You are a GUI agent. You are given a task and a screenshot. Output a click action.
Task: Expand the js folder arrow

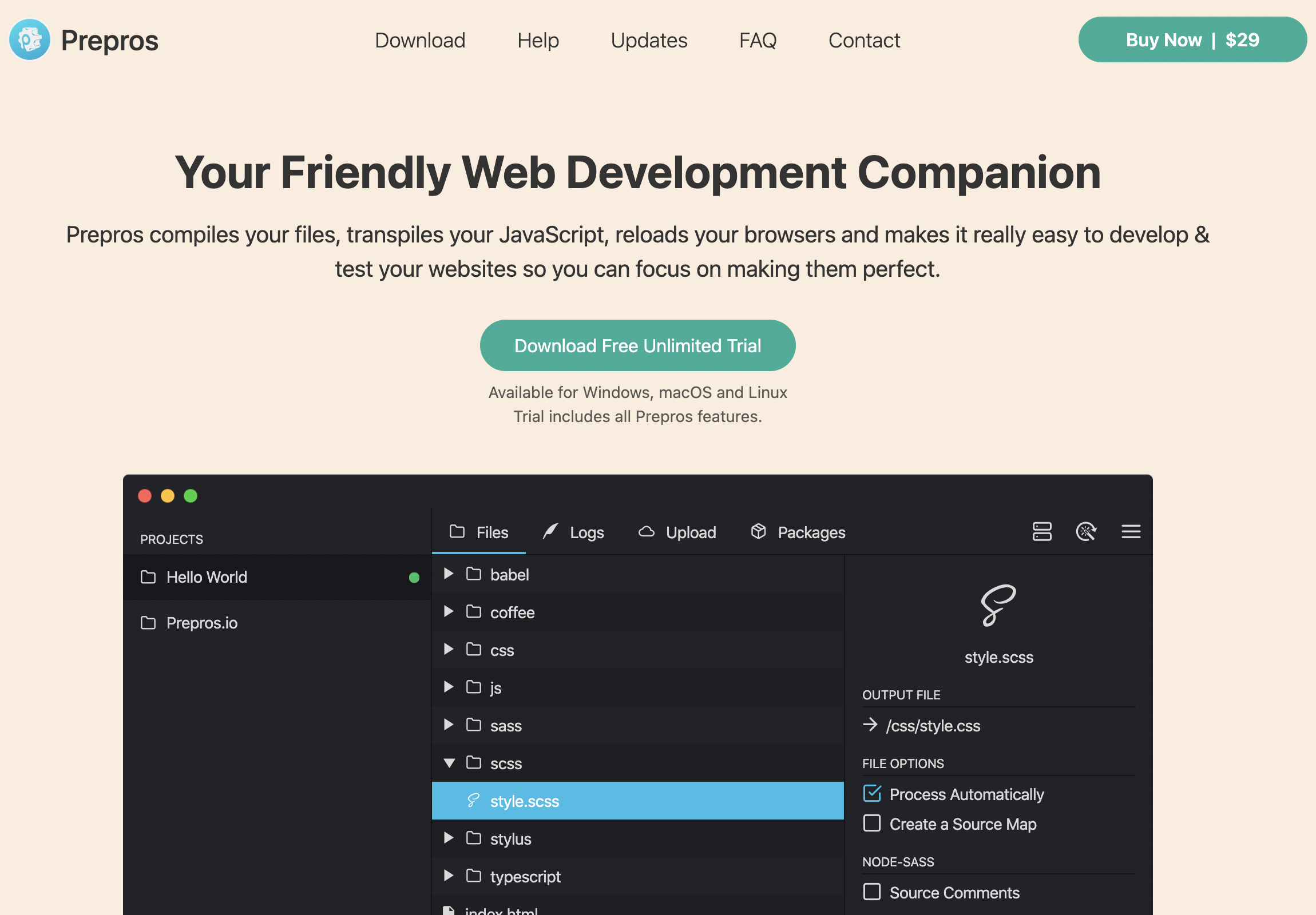(x=449, y=687)
